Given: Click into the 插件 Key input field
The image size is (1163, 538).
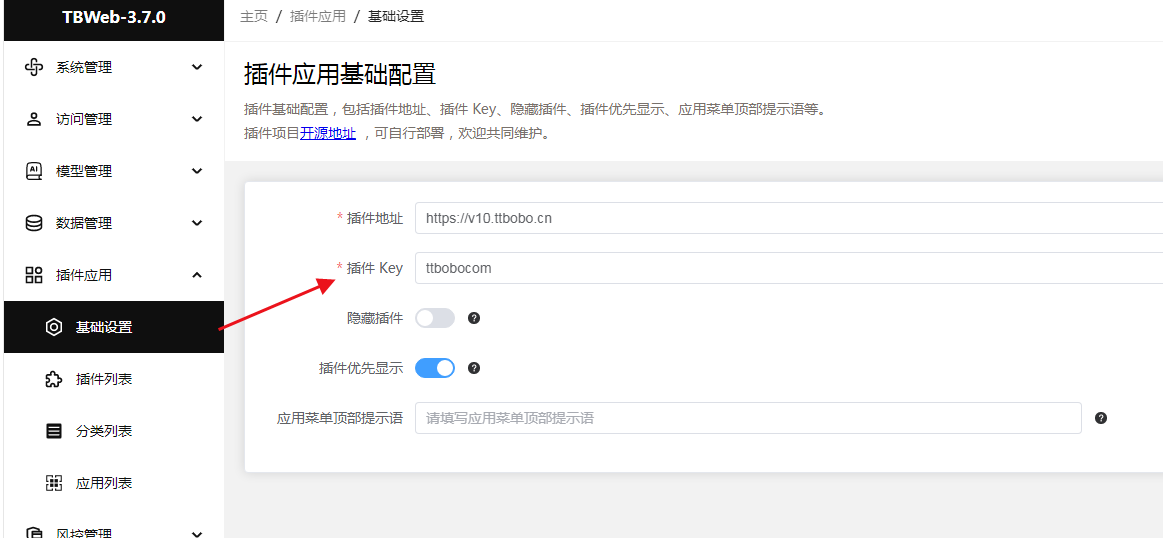Looking at the screenshot, I should click(x=788, y=268).
